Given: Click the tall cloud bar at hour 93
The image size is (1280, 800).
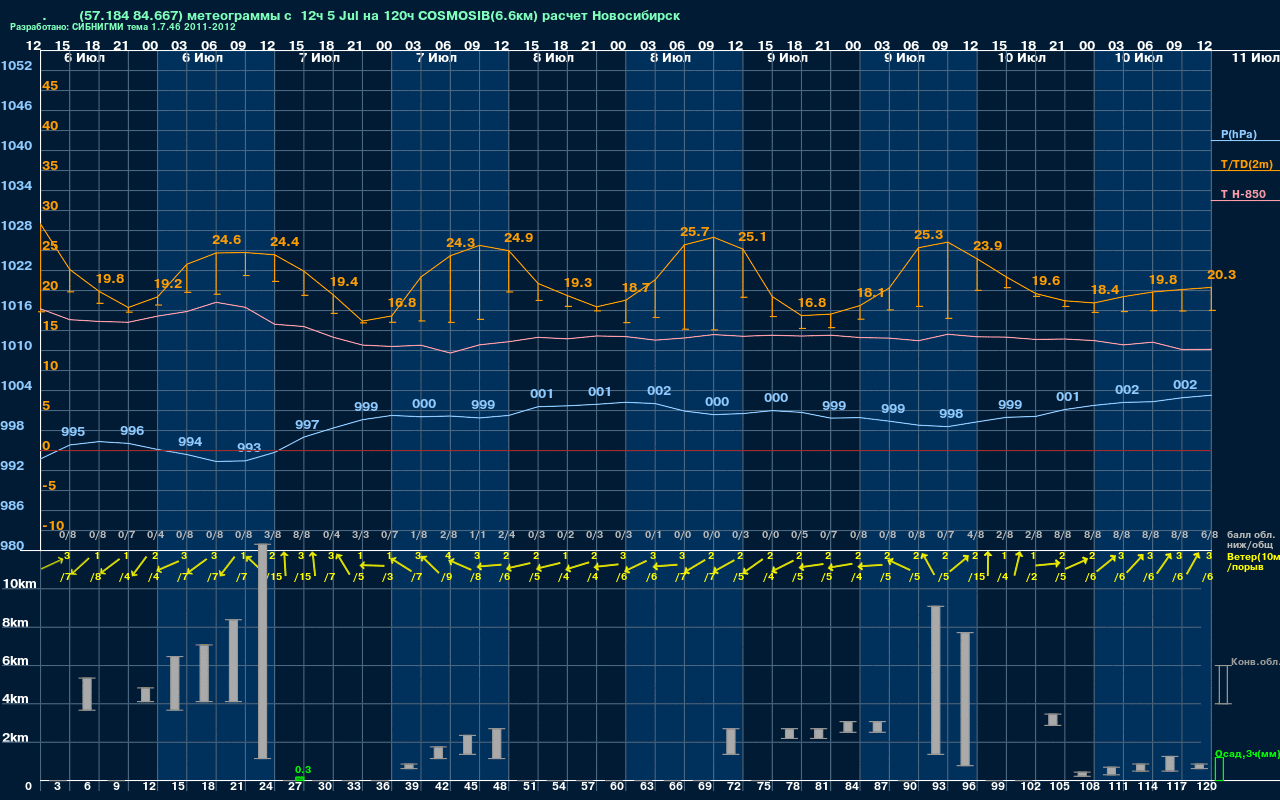Looking at the screenshot, I should coord(936,680).
